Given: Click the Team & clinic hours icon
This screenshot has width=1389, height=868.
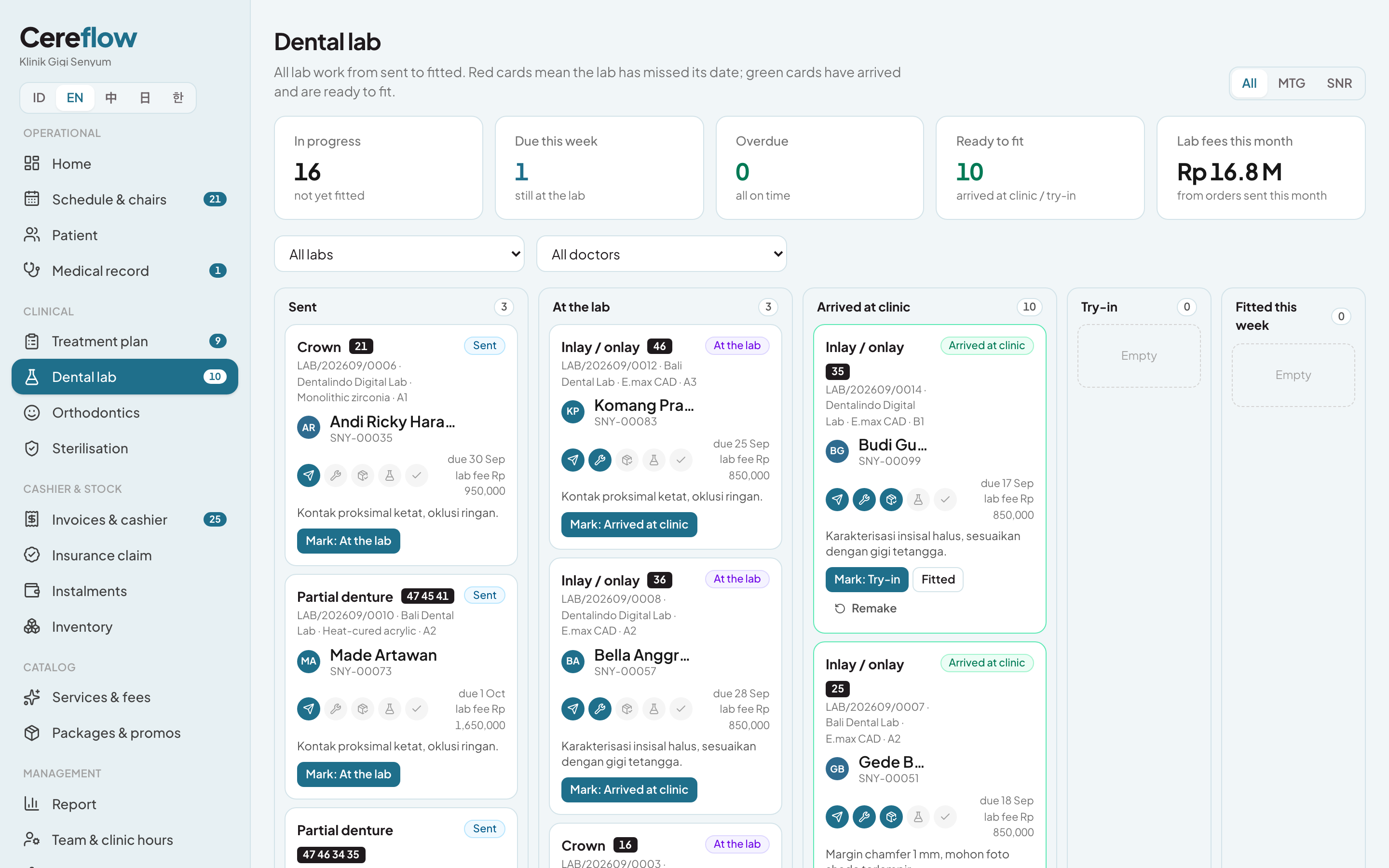Looking at the screenshot, I should coord(31,839).
